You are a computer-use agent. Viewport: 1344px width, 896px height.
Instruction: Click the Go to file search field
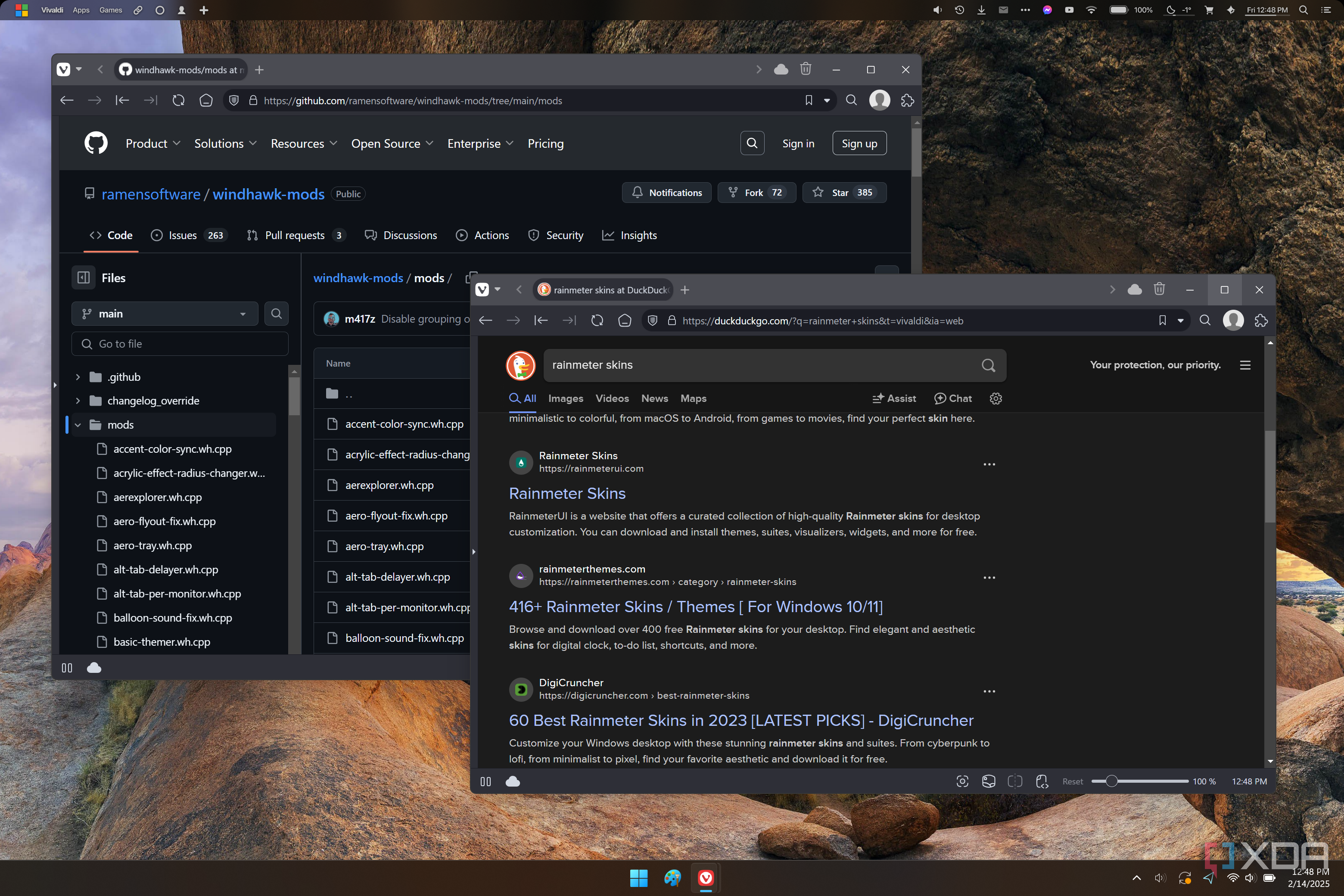click(x=180, y=343)
